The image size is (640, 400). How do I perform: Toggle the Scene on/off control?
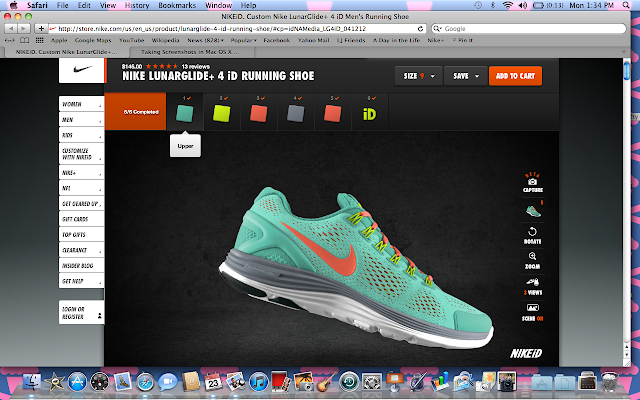coord(532,312)
